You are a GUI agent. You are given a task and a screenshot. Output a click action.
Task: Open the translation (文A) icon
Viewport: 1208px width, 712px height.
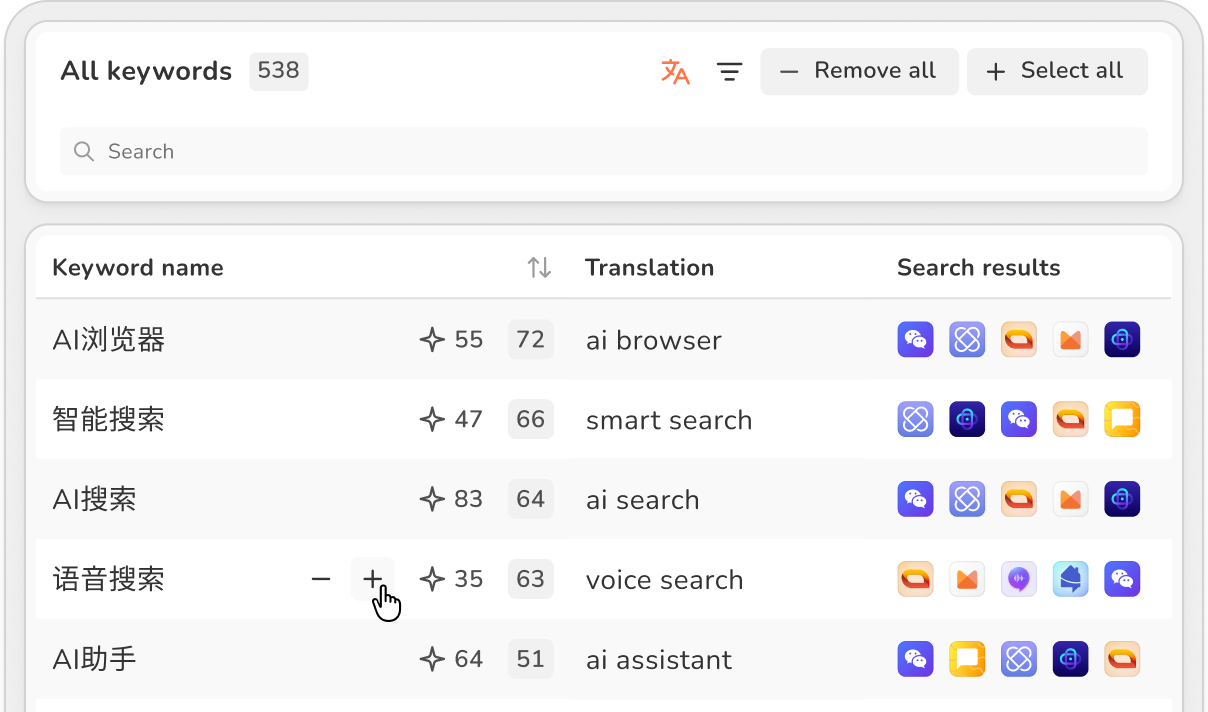pyautogui.click(x=675, y=71)
